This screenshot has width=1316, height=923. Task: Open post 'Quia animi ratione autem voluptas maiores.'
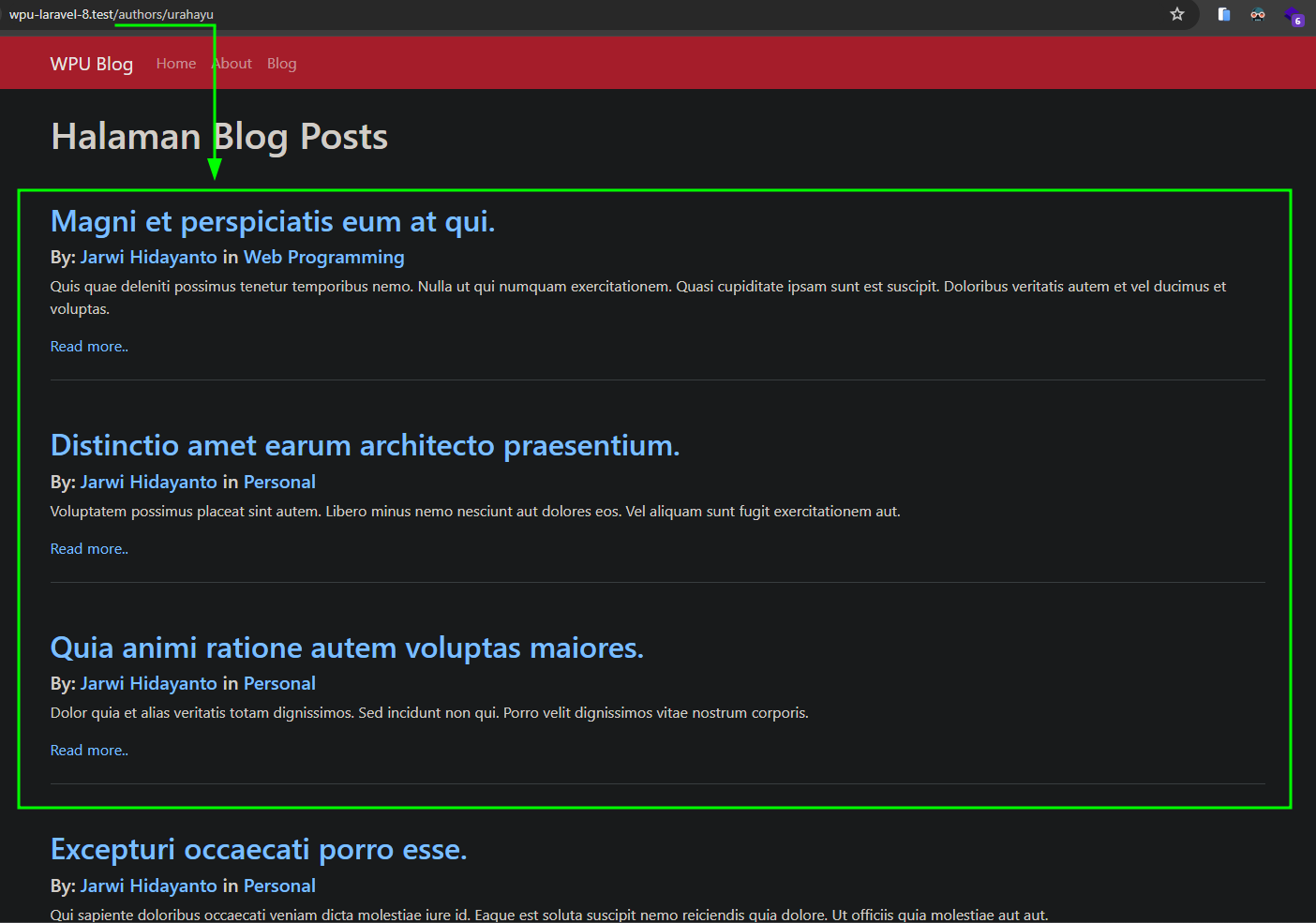point(347,648)
